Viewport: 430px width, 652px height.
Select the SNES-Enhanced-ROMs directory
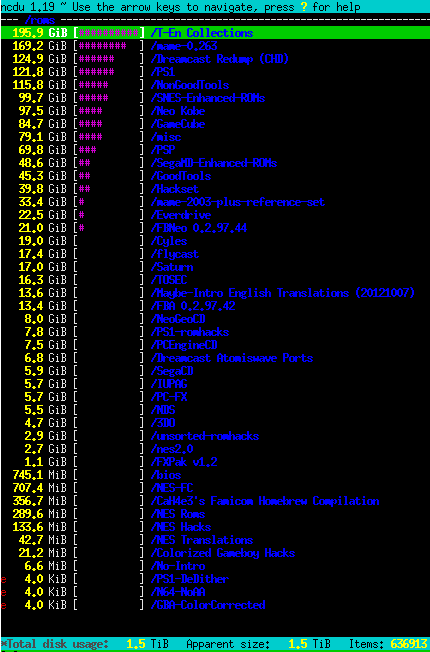point(208,98)
